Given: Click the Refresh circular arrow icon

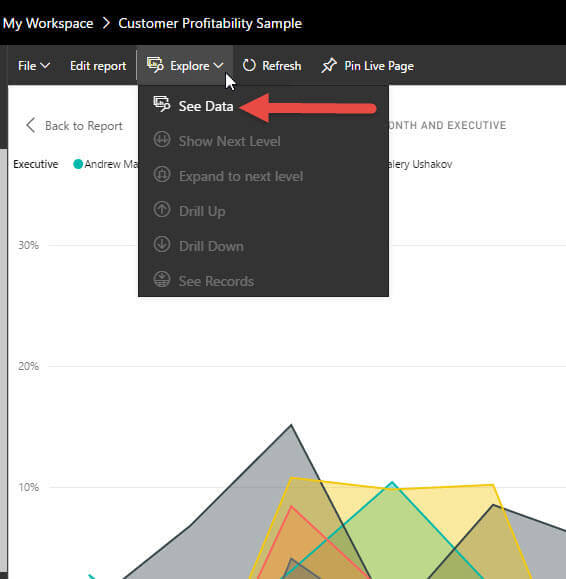Looking at the screenshot, I should [x=249, y=65].
